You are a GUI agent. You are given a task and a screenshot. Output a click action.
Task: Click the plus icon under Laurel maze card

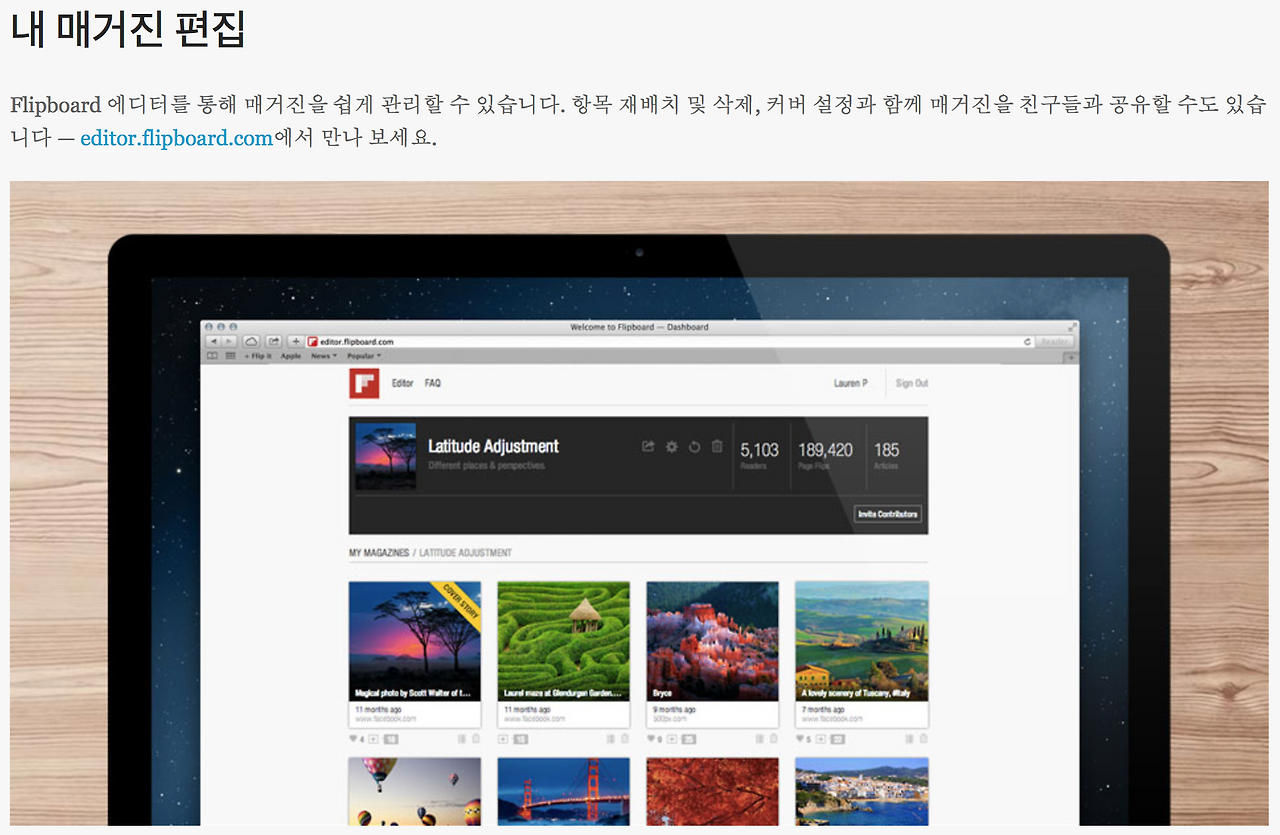tap(503, 739)
